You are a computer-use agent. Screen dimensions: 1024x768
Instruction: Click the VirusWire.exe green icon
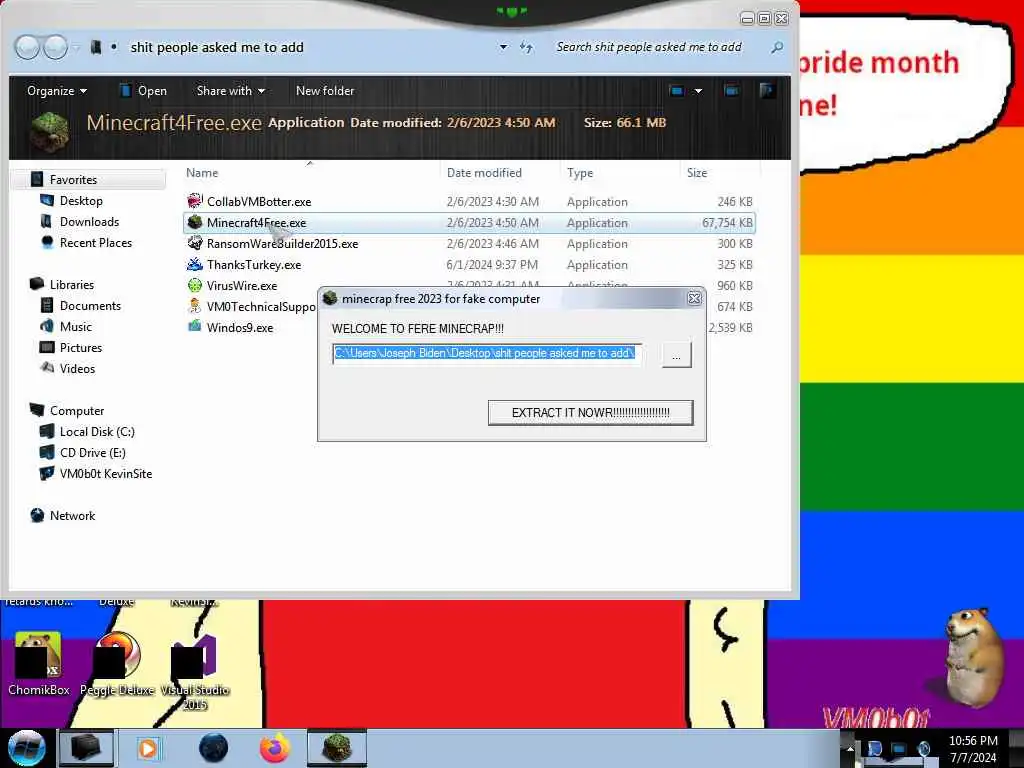(195, 285)
